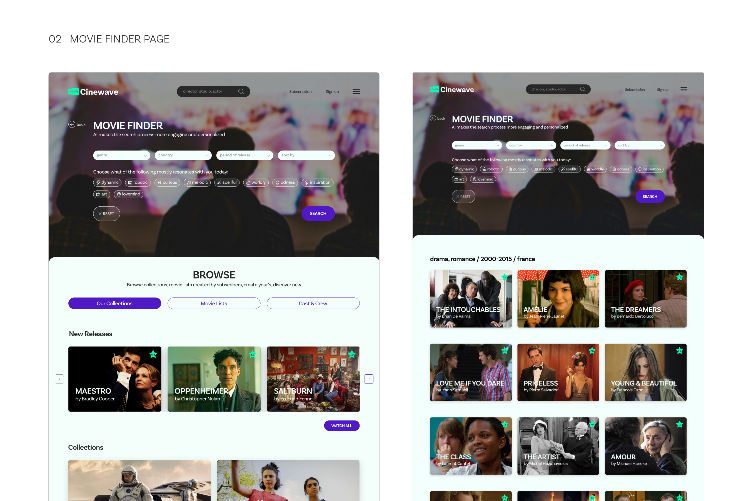Image resolution: width=751 pixels, height=501 pixels.
Task: Click the star on The Dreamers card
Action: [x=680, y=277]
